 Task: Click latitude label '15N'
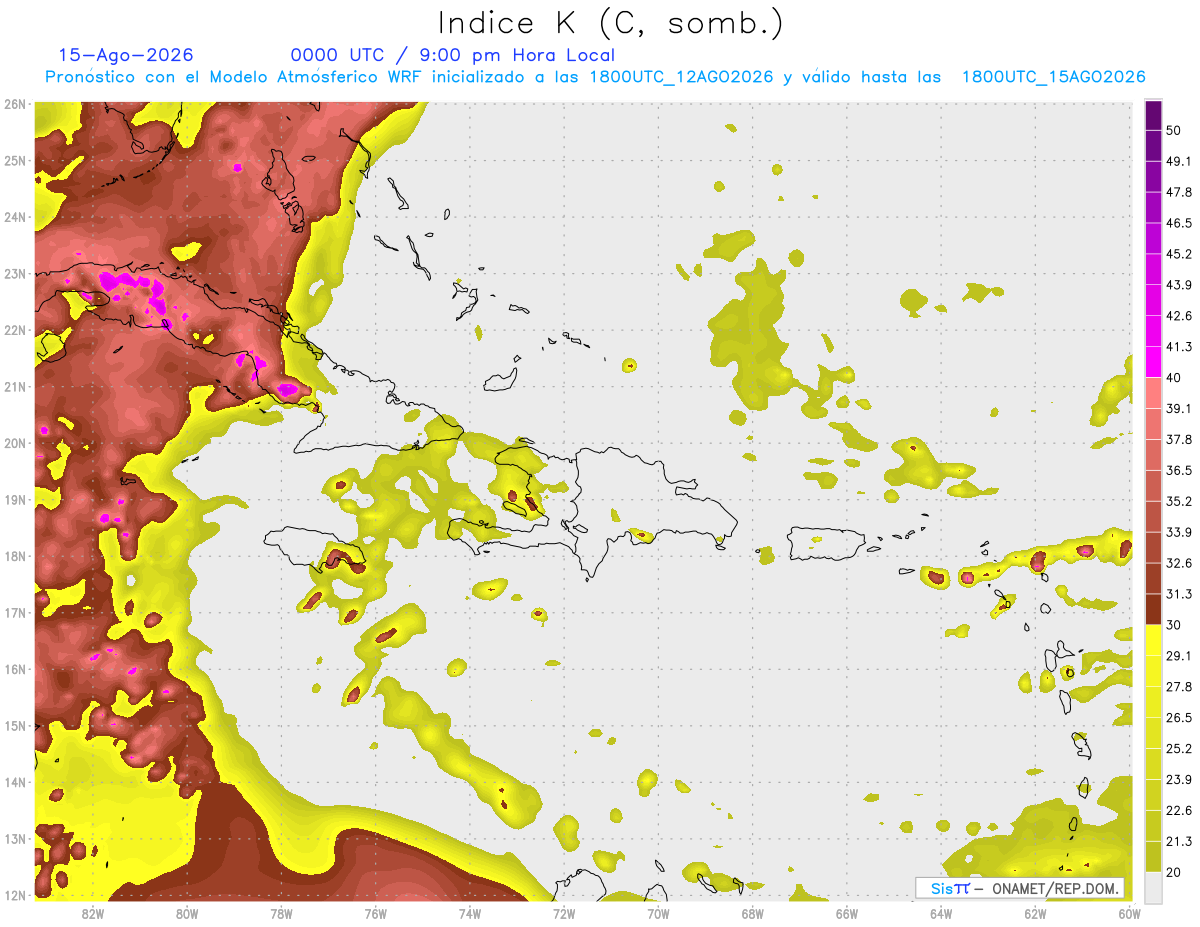pyautogui.click(x=15, y=725)
